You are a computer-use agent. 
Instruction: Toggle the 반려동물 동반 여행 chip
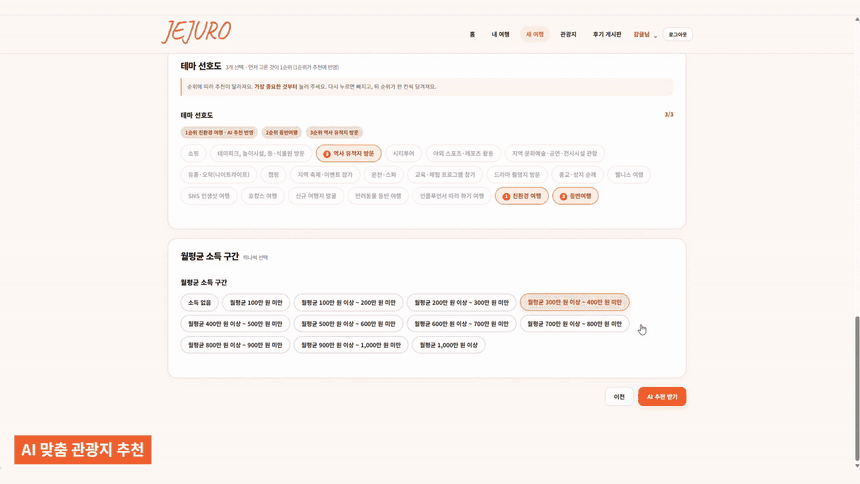click(x=378, y=196)
